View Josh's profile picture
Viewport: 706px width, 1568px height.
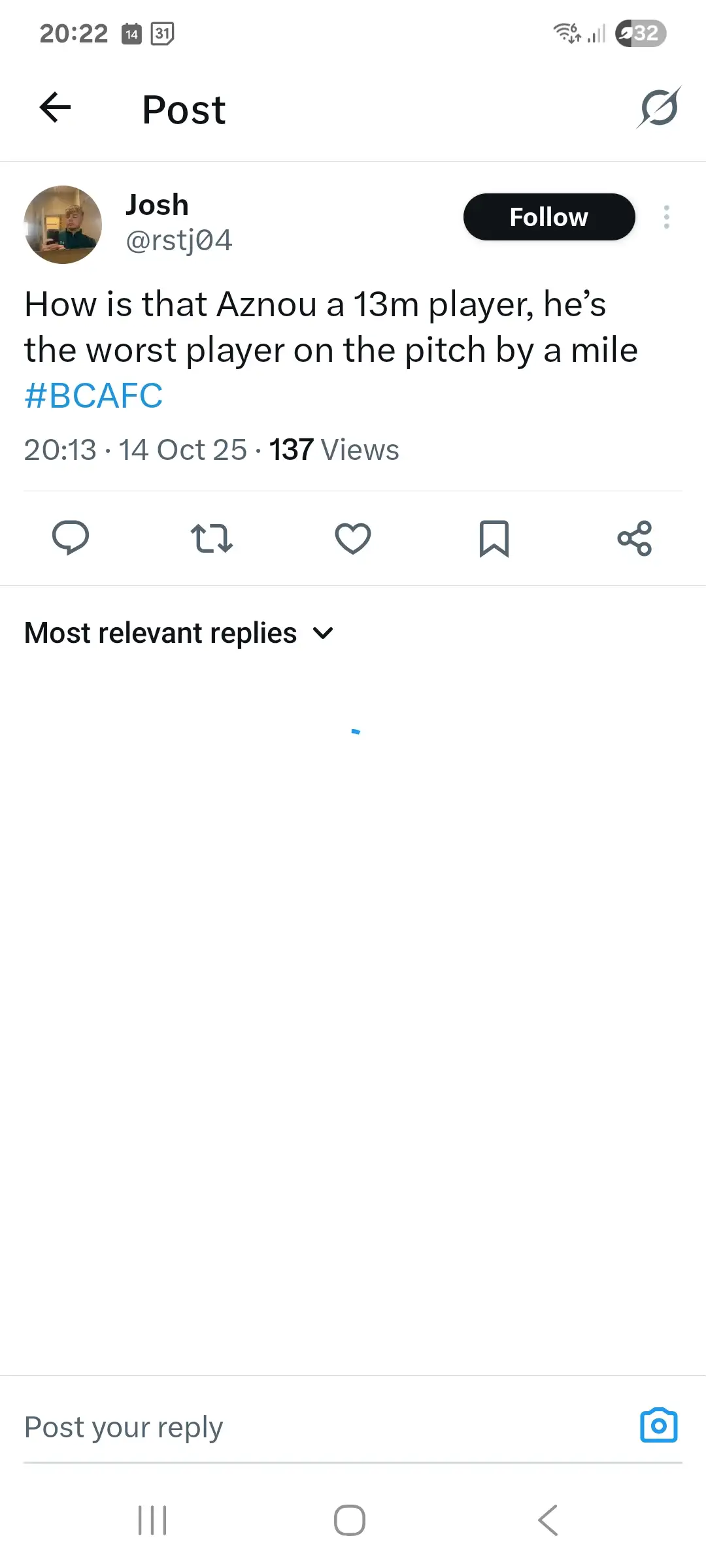pos(63,225)
